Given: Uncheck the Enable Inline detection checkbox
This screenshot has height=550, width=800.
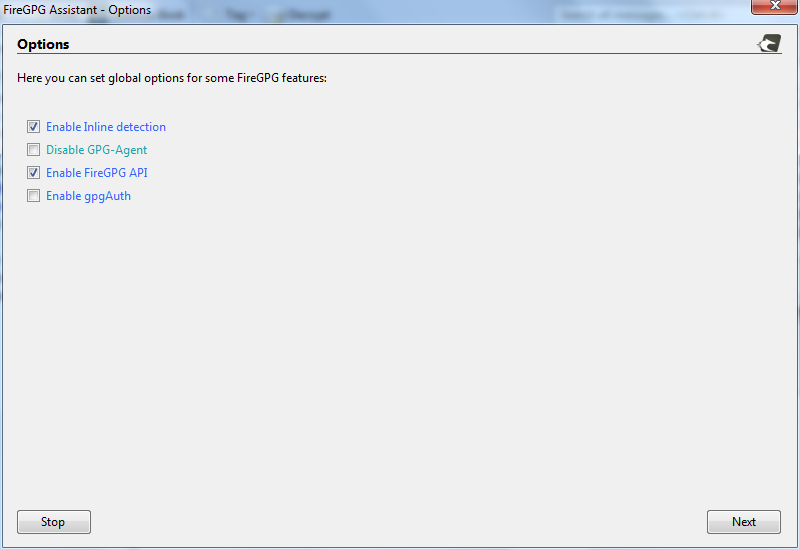Looking at the screenshot, I should [x=34, y=127].
